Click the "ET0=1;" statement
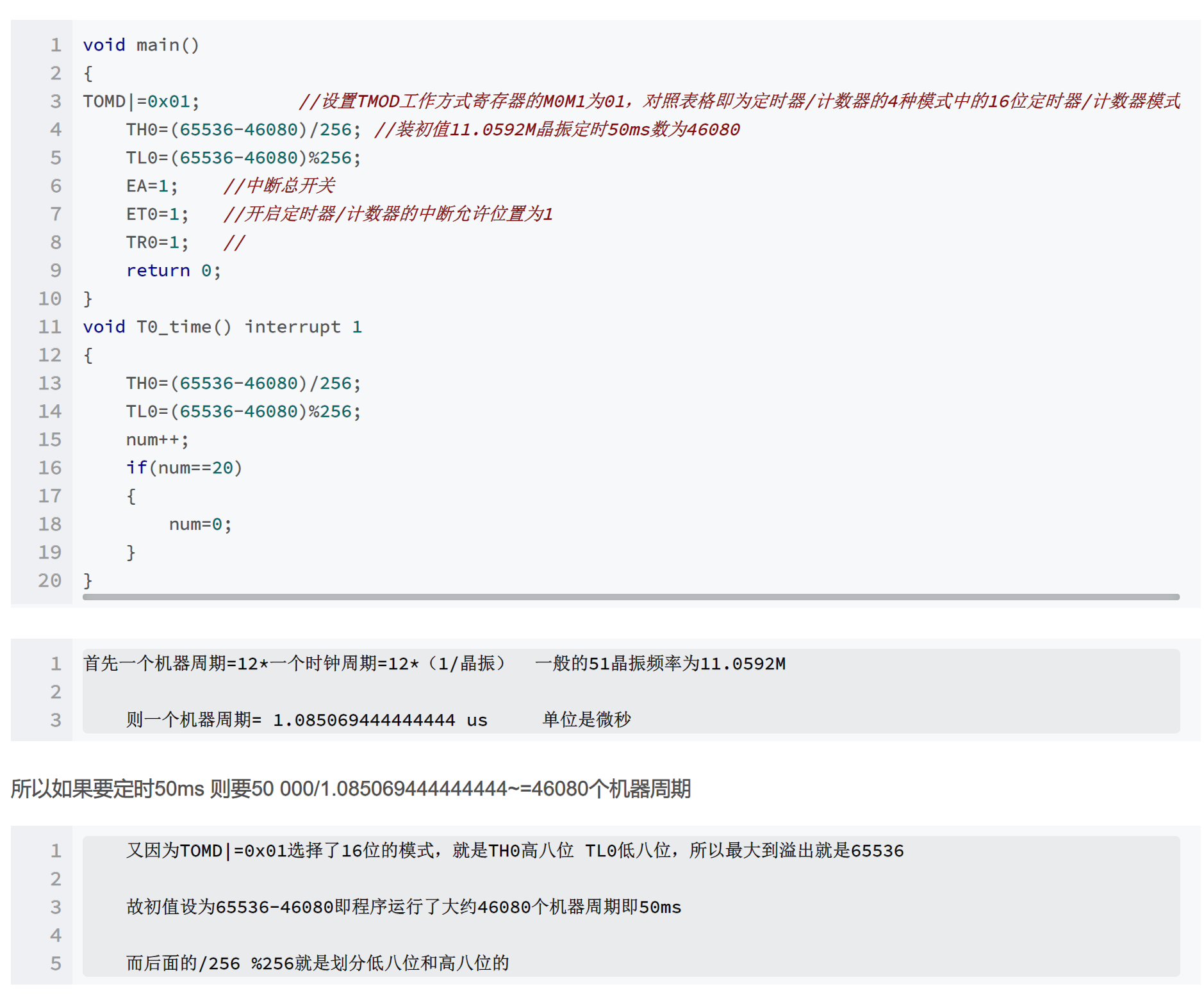Image resolution: width=1204 pixels, height=1007 pixels. [157, 214]
